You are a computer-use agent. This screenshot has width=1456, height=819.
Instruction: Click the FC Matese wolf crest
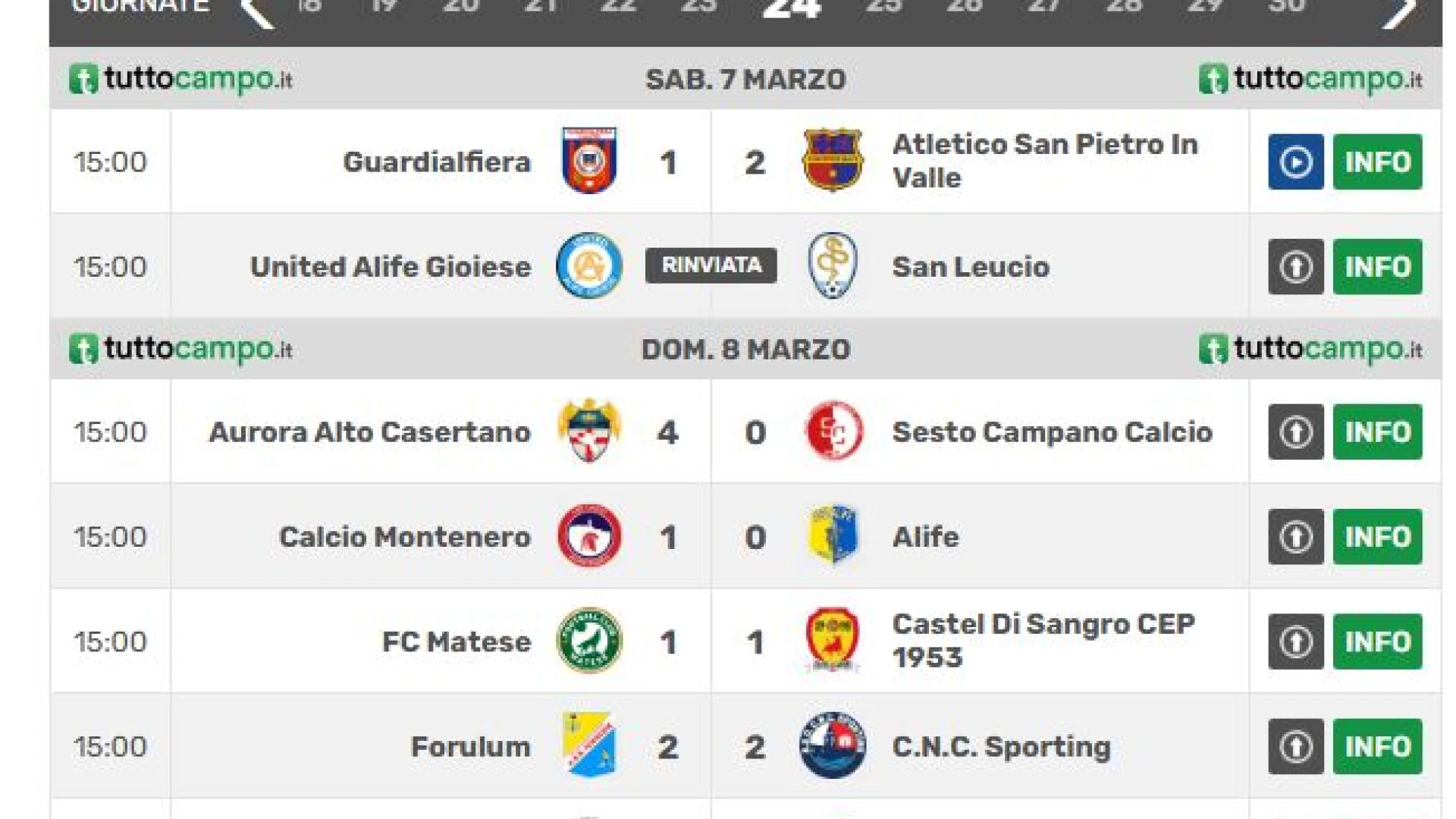tap(589, 642)
